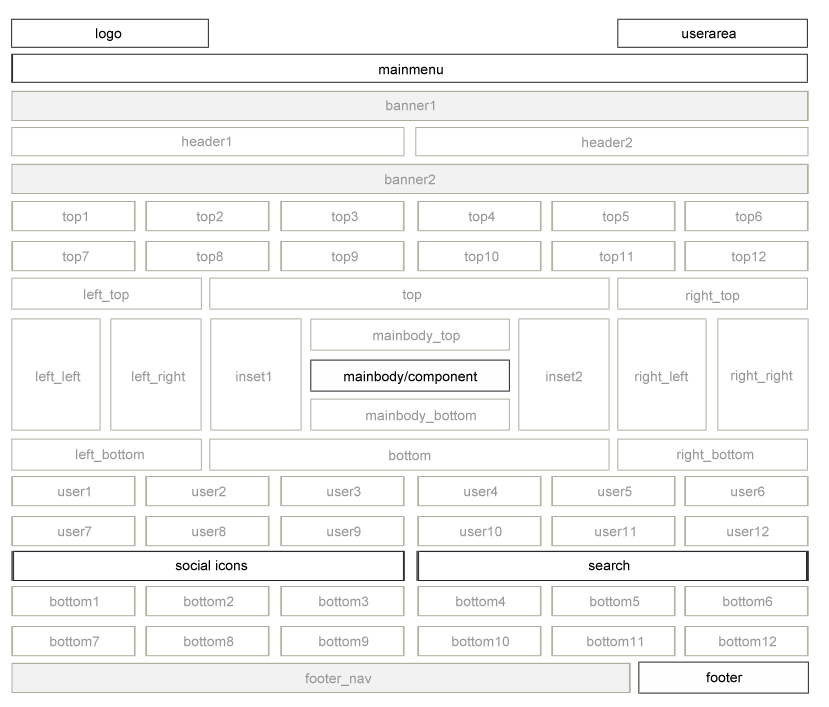Select the social icons position

(x=208, y=566)
